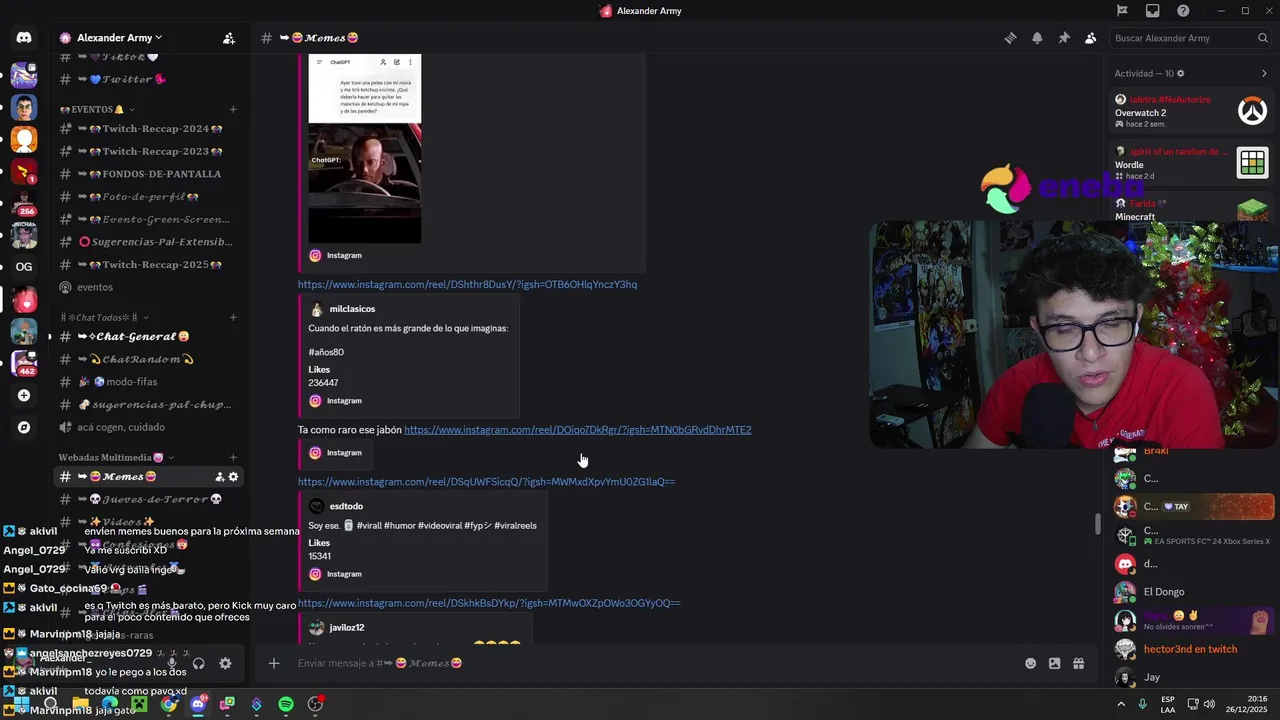Show pinned messages pin icon
The height and width of the screenshot is (720, 1280).
[1064, 38]
